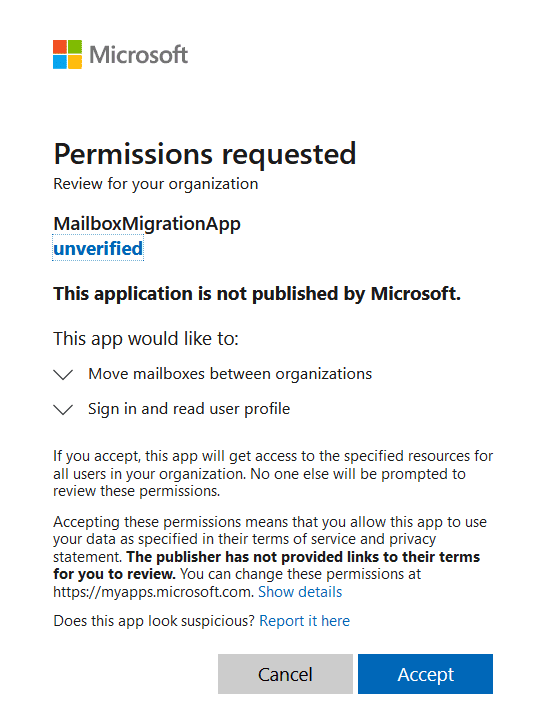Select 'Move mailboxes between organizations' permission text
Image resolution: width=538 pixels, height=719 pixels.
(230, 374)
